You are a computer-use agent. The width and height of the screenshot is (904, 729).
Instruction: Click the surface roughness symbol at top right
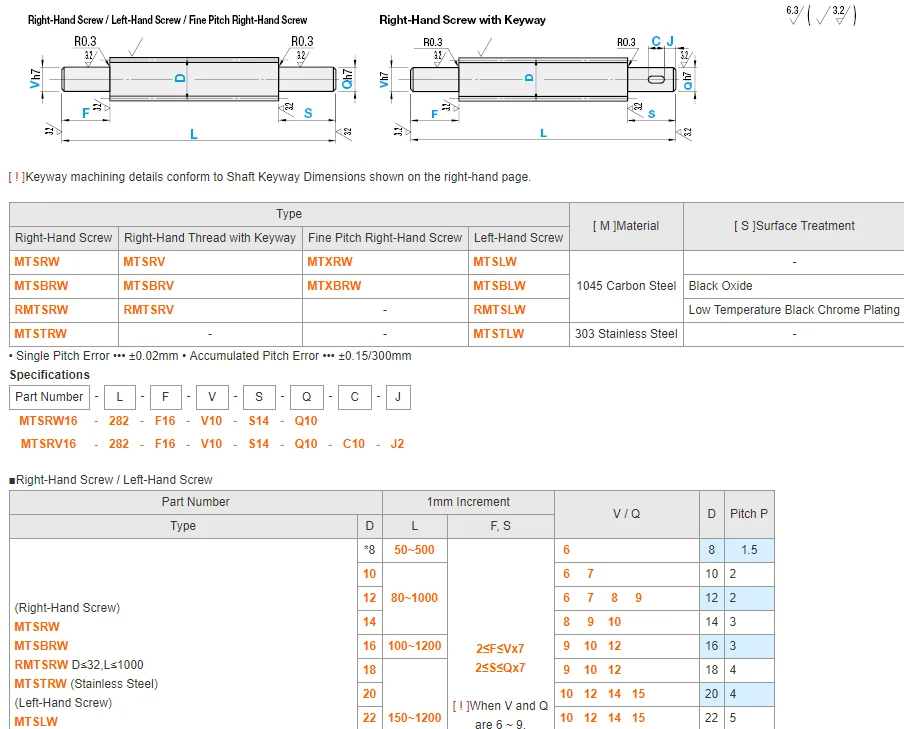click(x=821, y=14)
